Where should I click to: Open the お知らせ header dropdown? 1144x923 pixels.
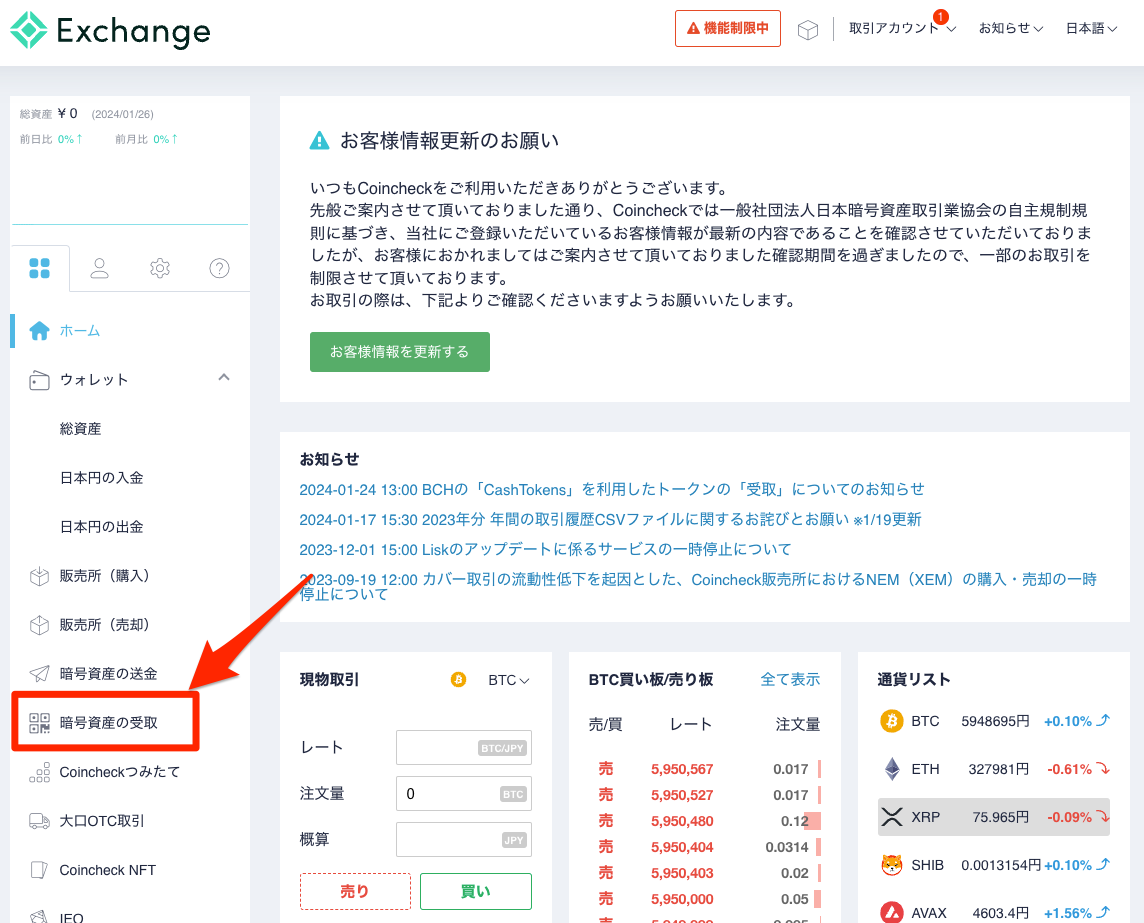pyautogui.click(x=1010, y=28)
